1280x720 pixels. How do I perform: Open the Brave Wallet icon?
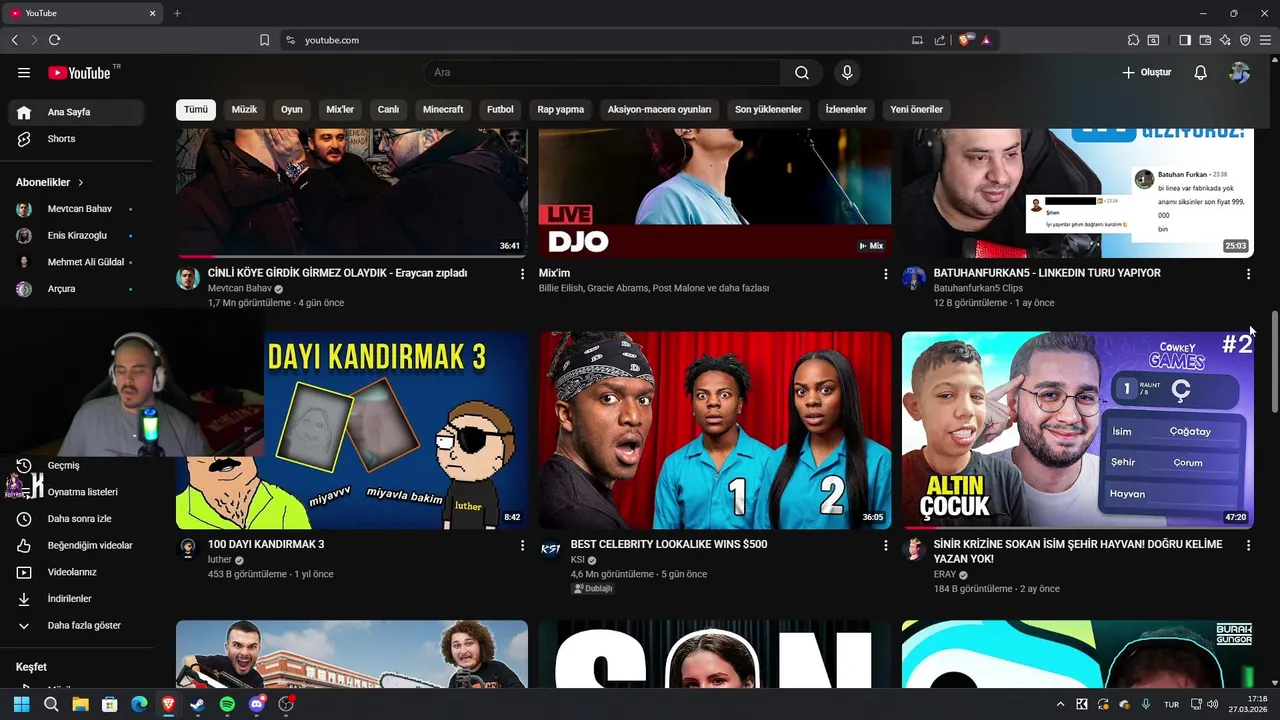click(x=1205, y=40)
